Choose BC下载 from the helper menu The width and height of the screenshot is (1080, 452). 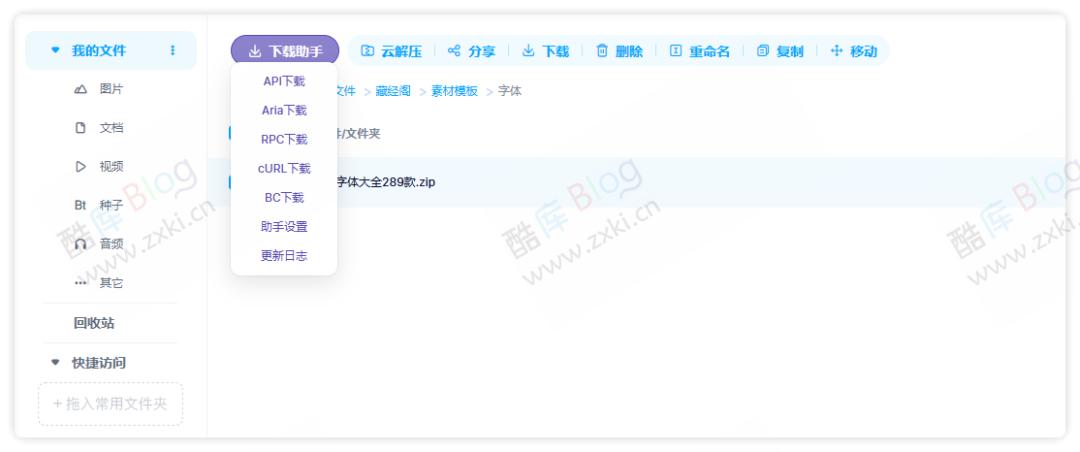pos(284,198)
